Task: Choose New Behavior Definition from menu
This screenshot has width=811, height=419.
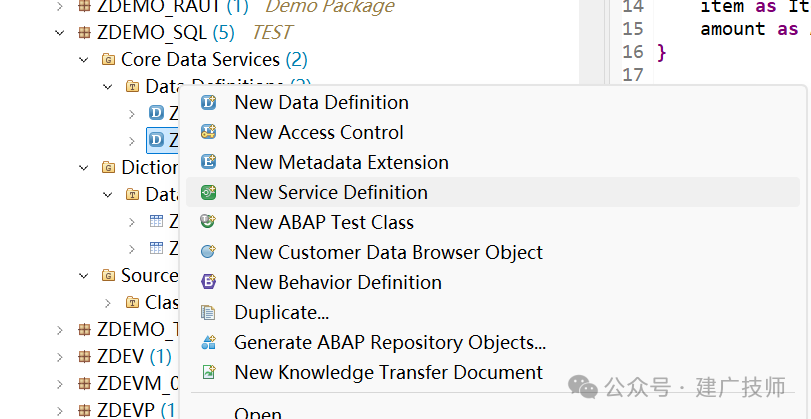Action: pyautogui.click(x=338, y=282)
